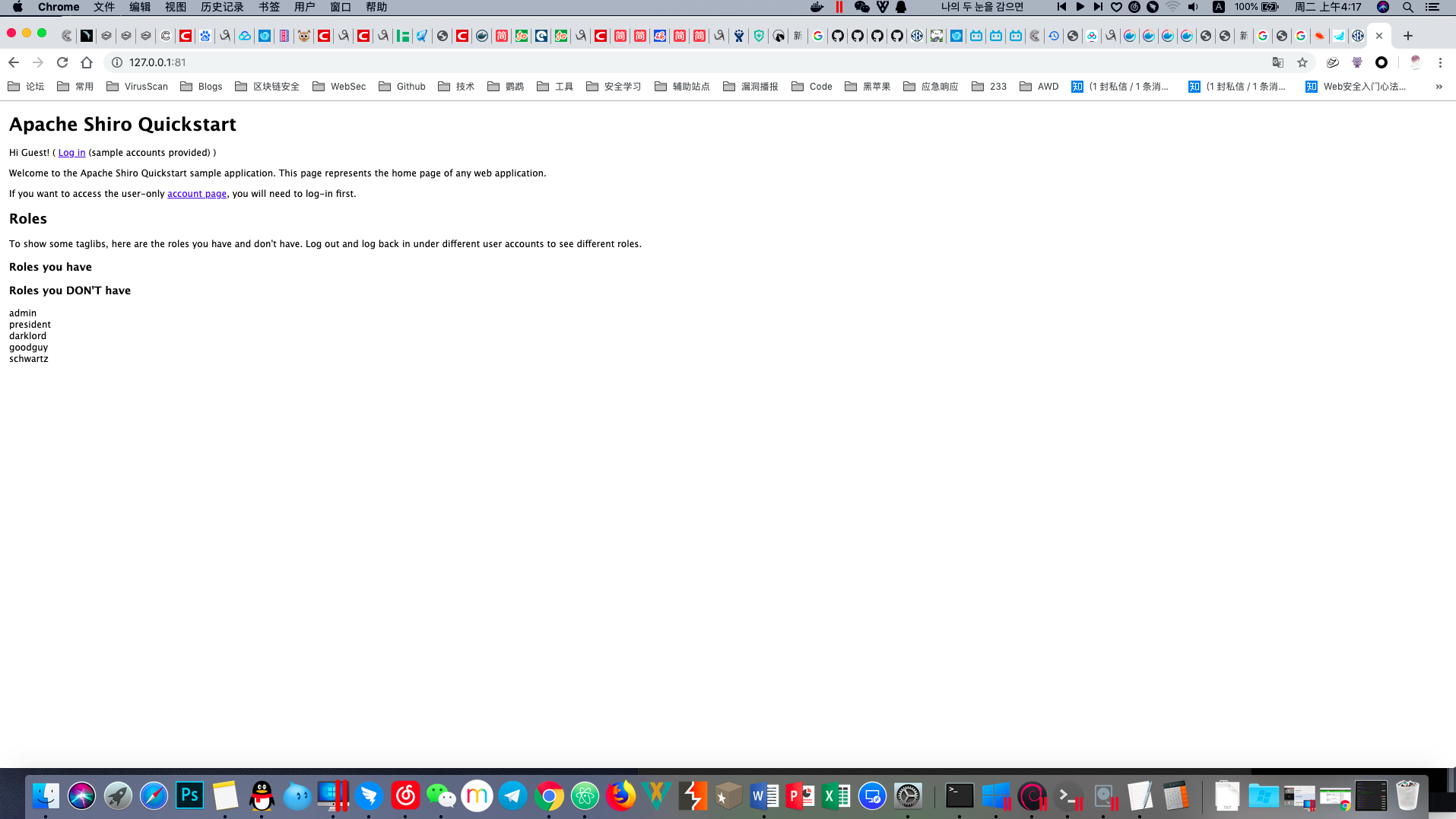Open the Web安全入门心法 bookmark
This screenshot has height=819, width=1456.
coord(1356,87)
